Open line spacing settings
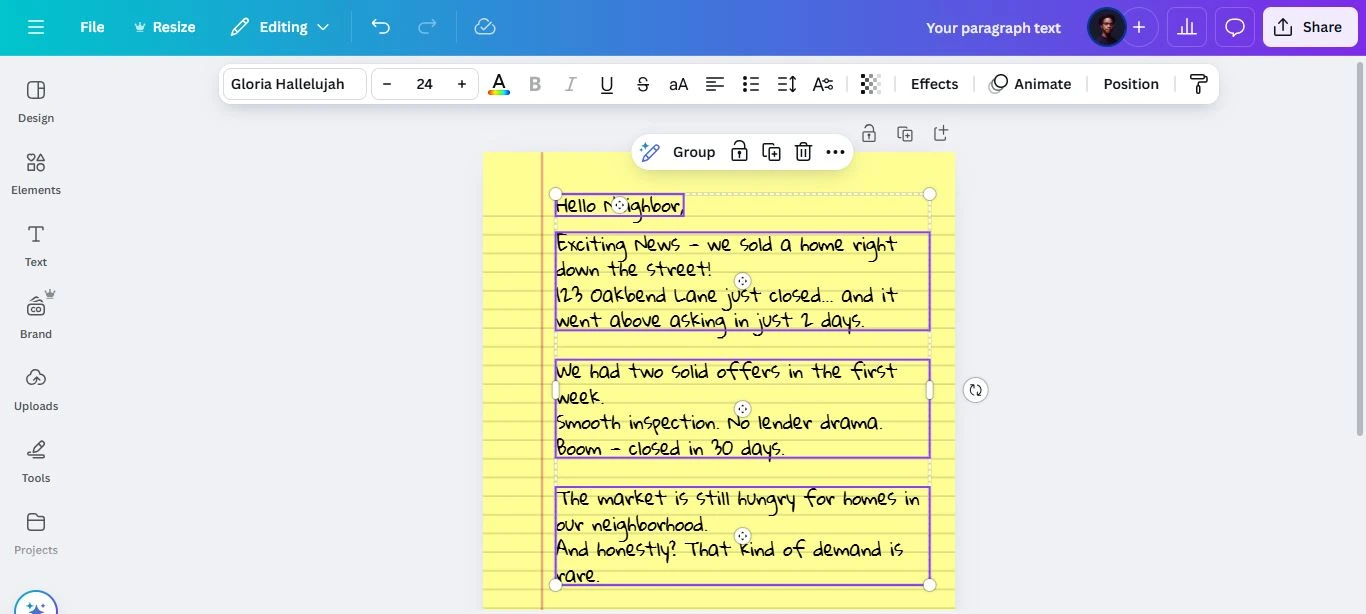This screenshot has height=614, width=1366. coord(787,84)
